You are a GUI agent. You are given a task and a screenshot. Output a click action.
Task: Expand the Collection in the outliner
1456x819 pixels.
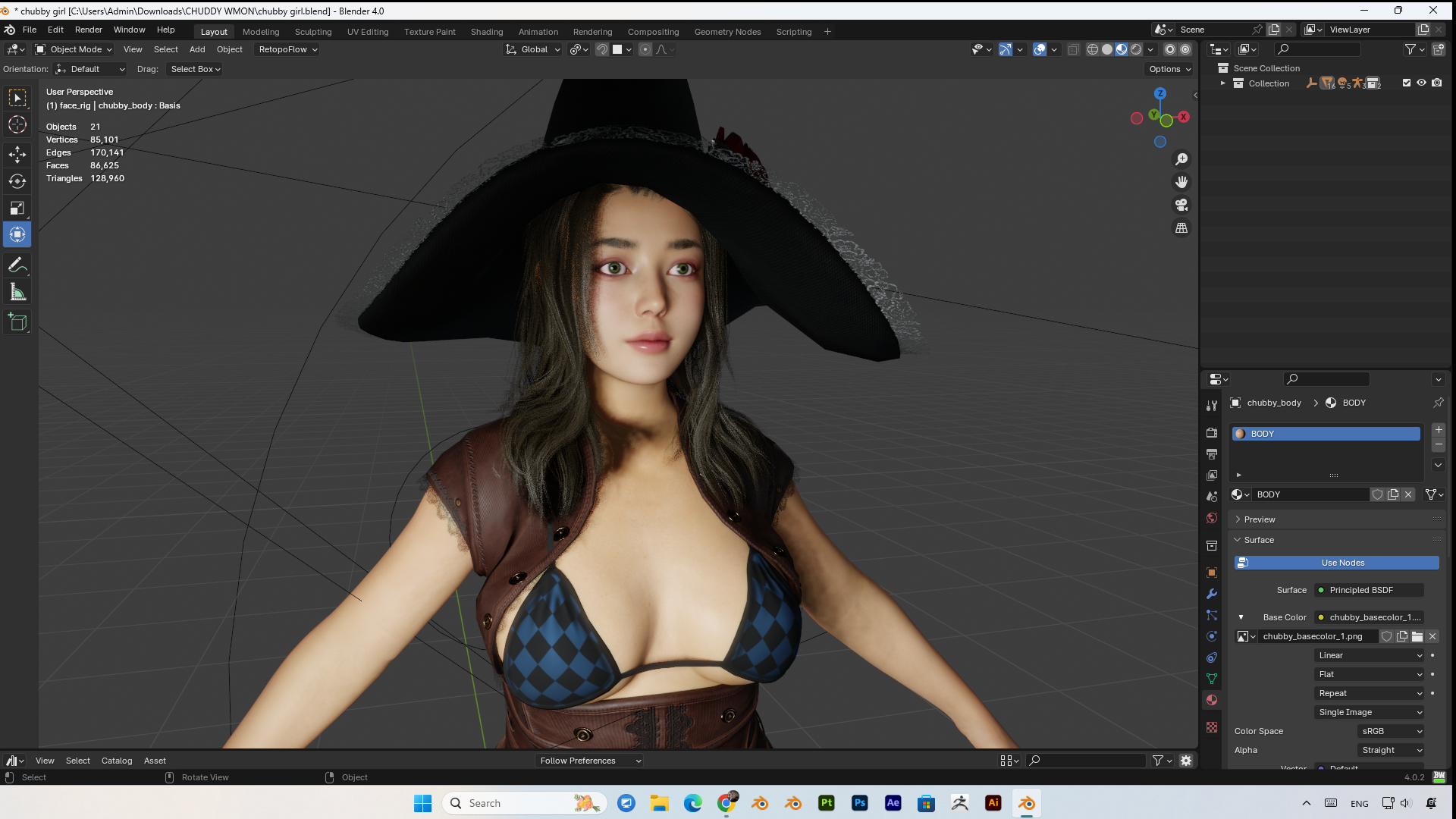point(1222,83)
